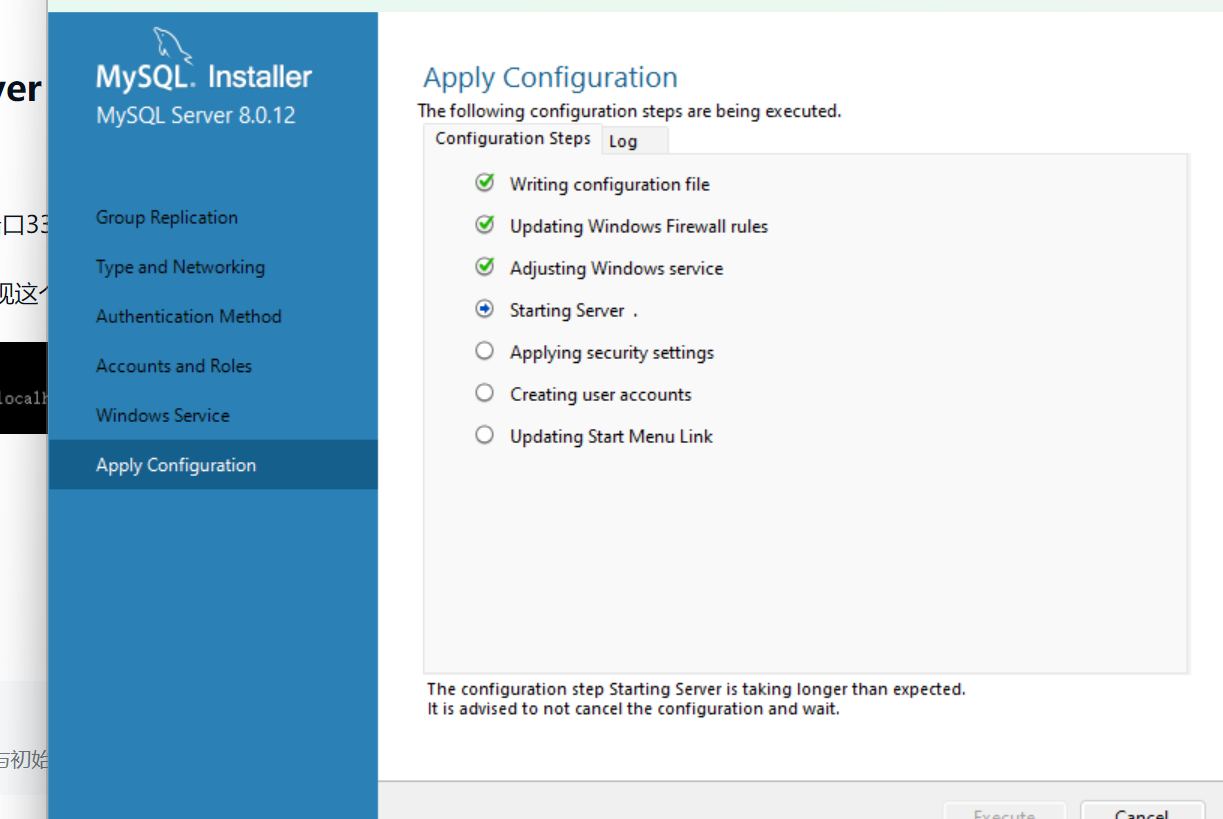Click the Apply Configuration heading
The height and width of the screenshot is (819, 1223).
click(550, 78)
